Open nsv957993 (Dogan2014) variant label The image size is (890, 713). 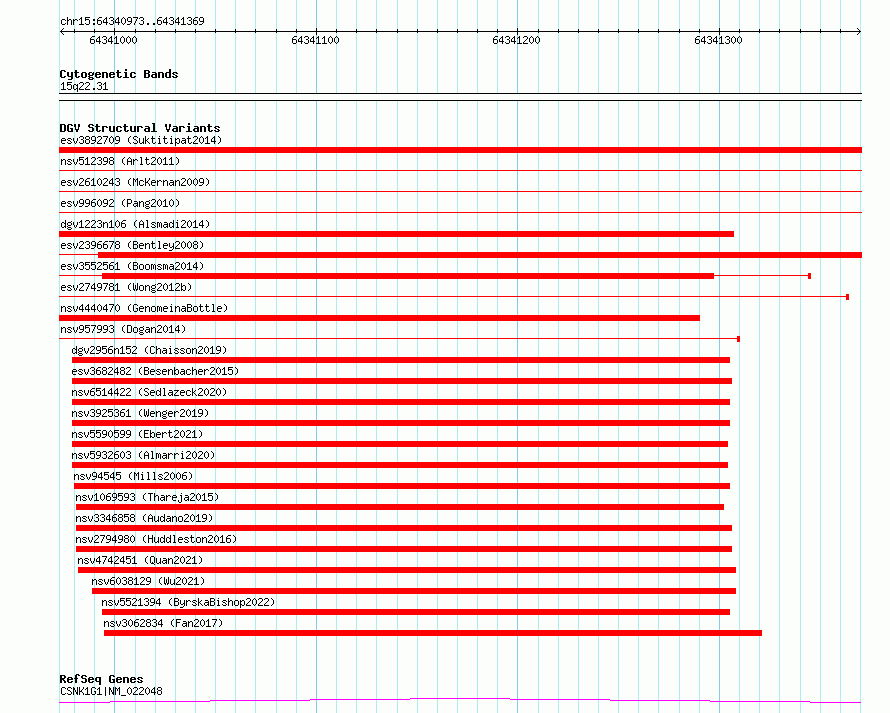[123, 329]
